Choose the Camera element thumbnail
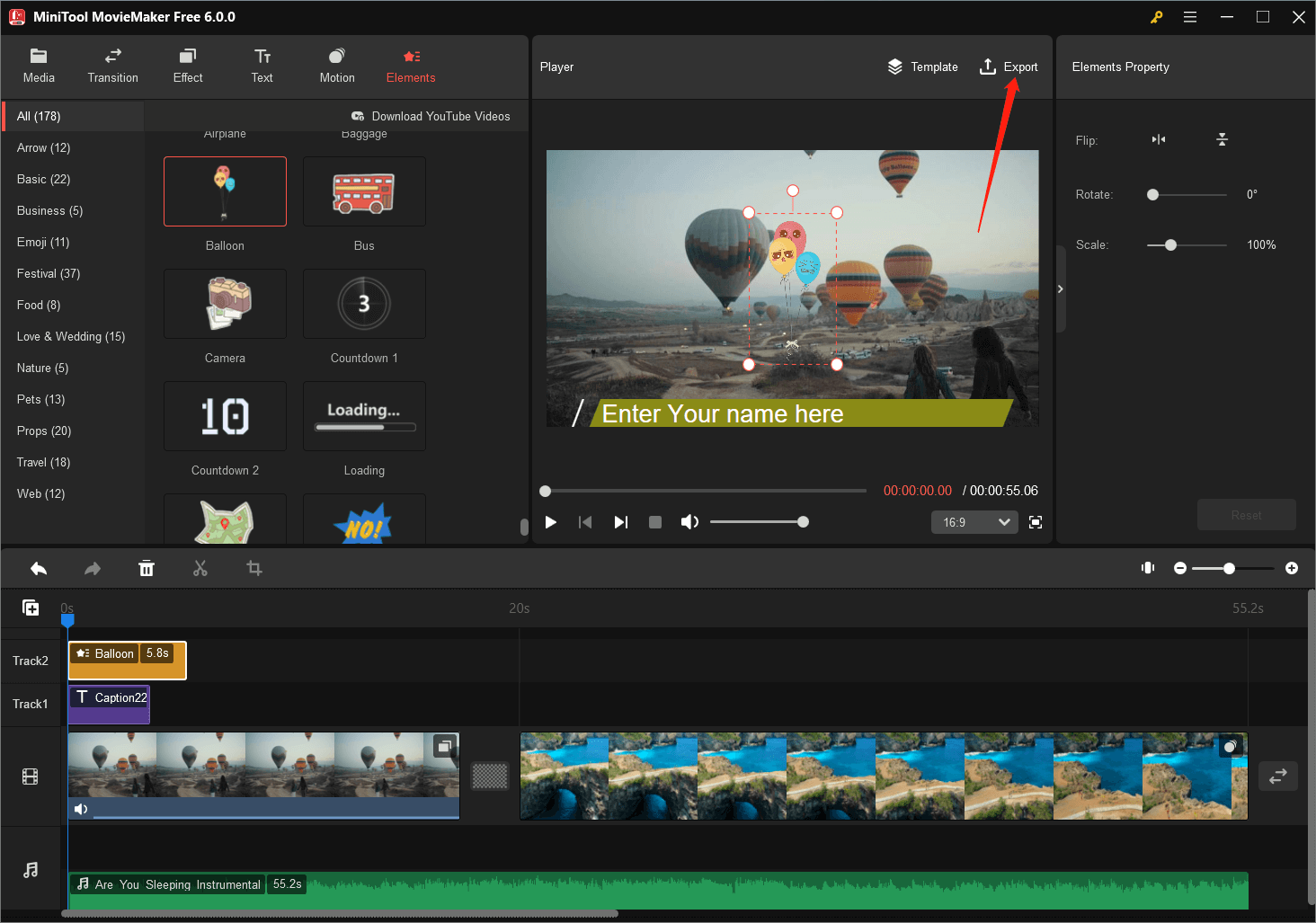 (x=225, y=304)
